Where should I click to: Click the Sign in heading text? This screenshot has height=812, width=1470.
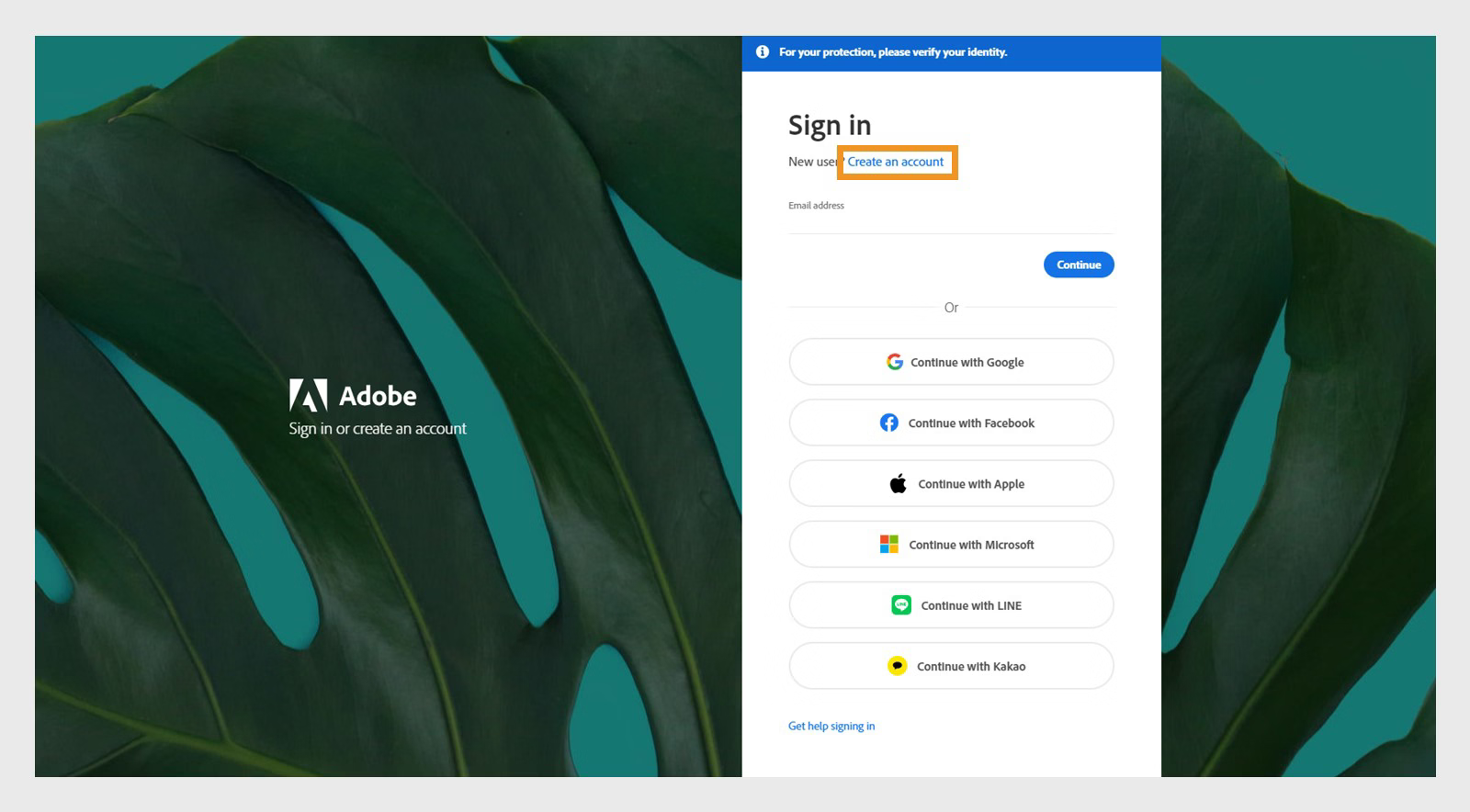click(x=830, y=126)
